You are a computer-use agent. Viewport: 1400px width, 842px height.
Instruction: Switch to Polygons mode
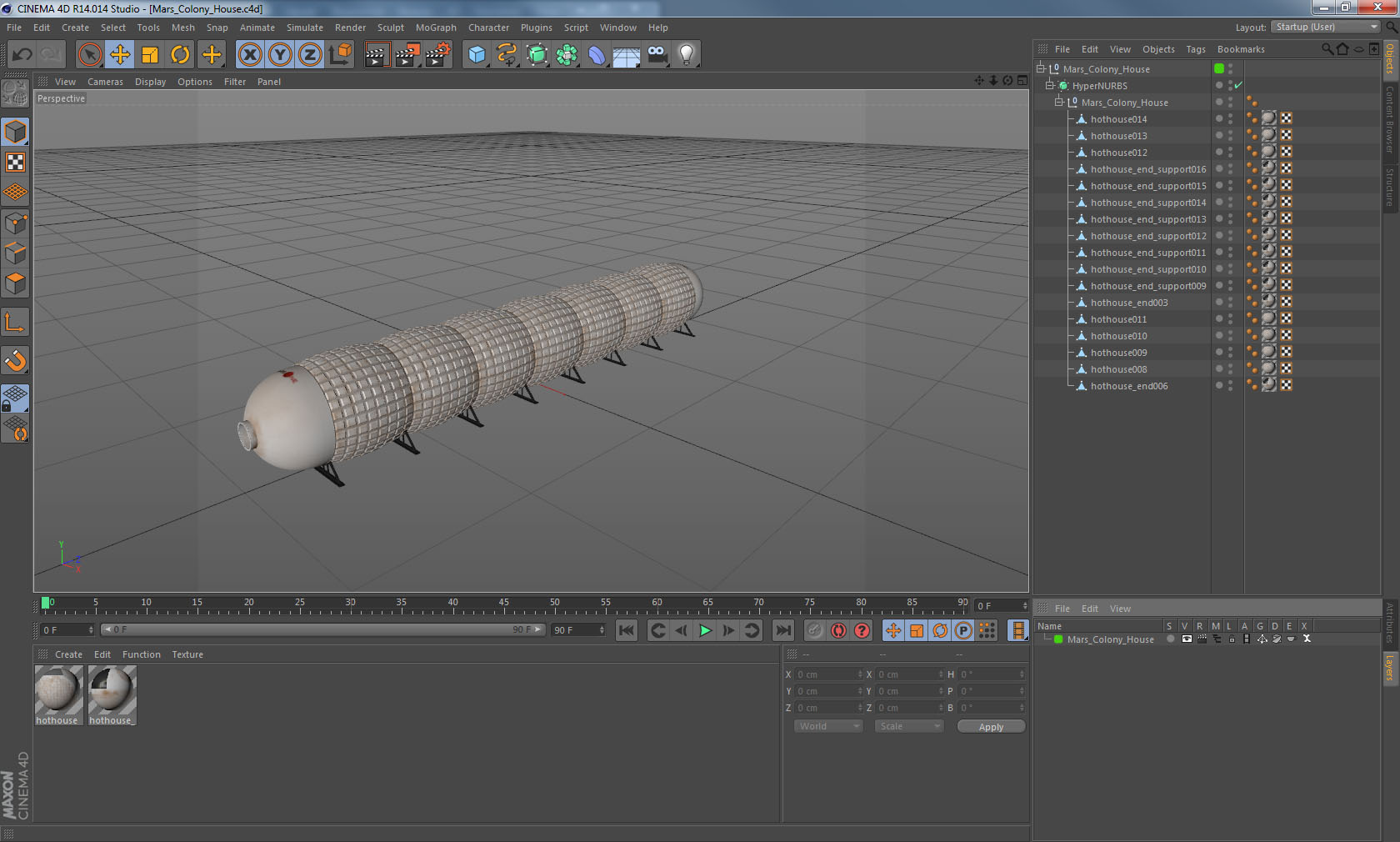[x=15, y=283]
